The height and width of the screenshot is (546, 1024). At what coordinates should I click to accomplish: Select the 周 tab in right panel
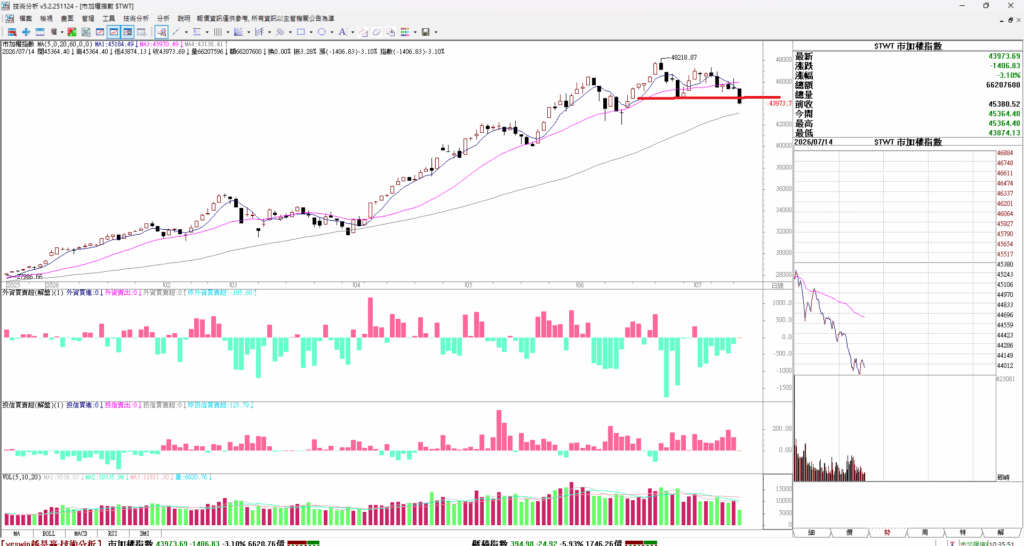(x=925, y=532)
